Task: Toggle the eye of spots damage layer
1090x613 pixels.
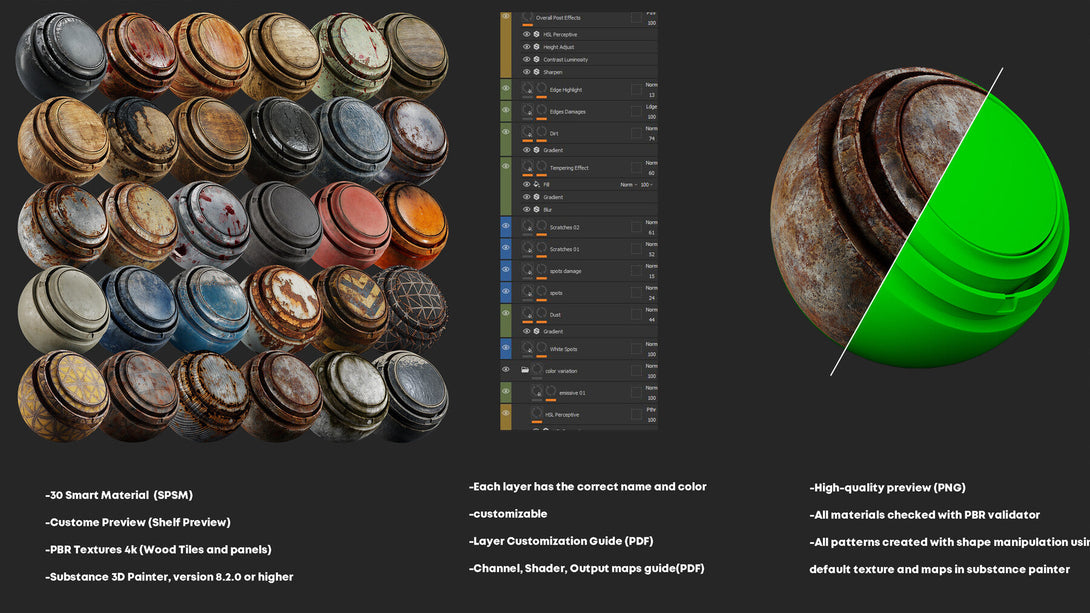Action: tap(506, 269)
